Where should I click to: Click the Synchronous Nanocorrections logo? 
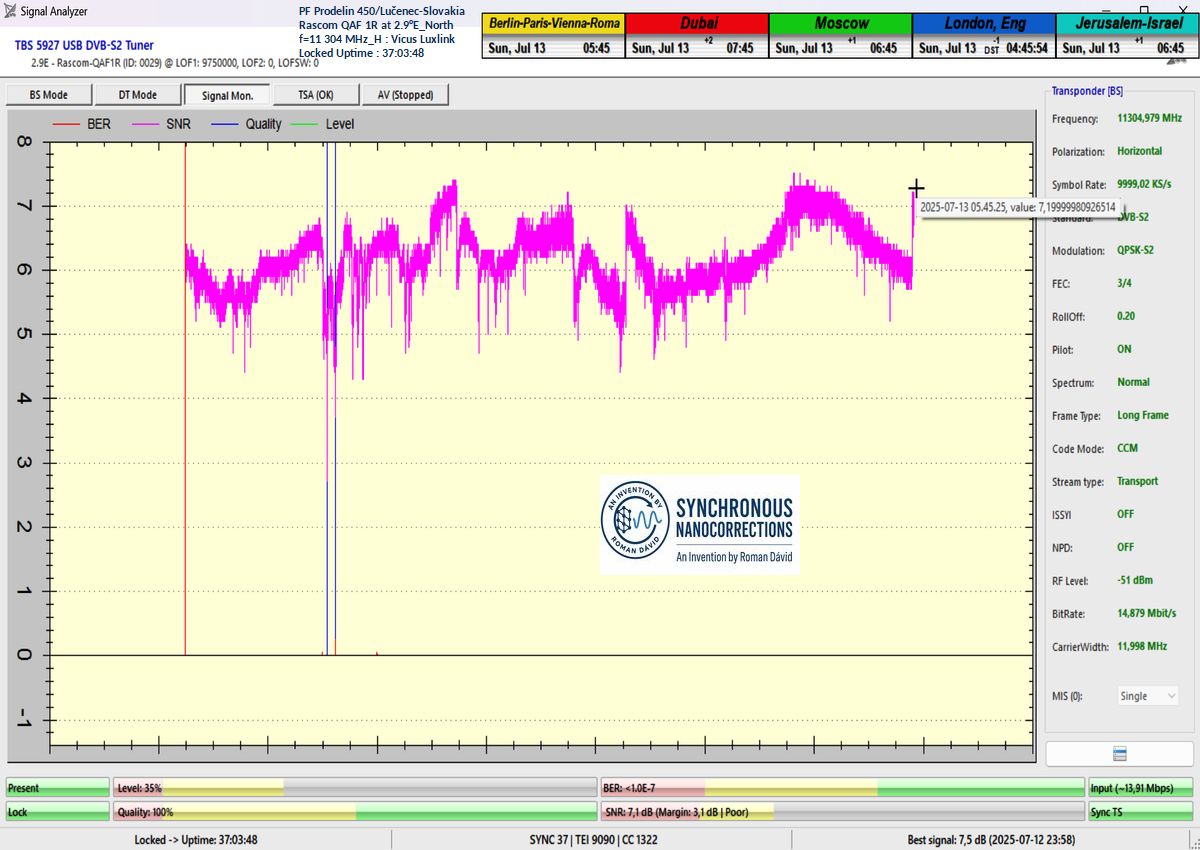coord(699,525)
